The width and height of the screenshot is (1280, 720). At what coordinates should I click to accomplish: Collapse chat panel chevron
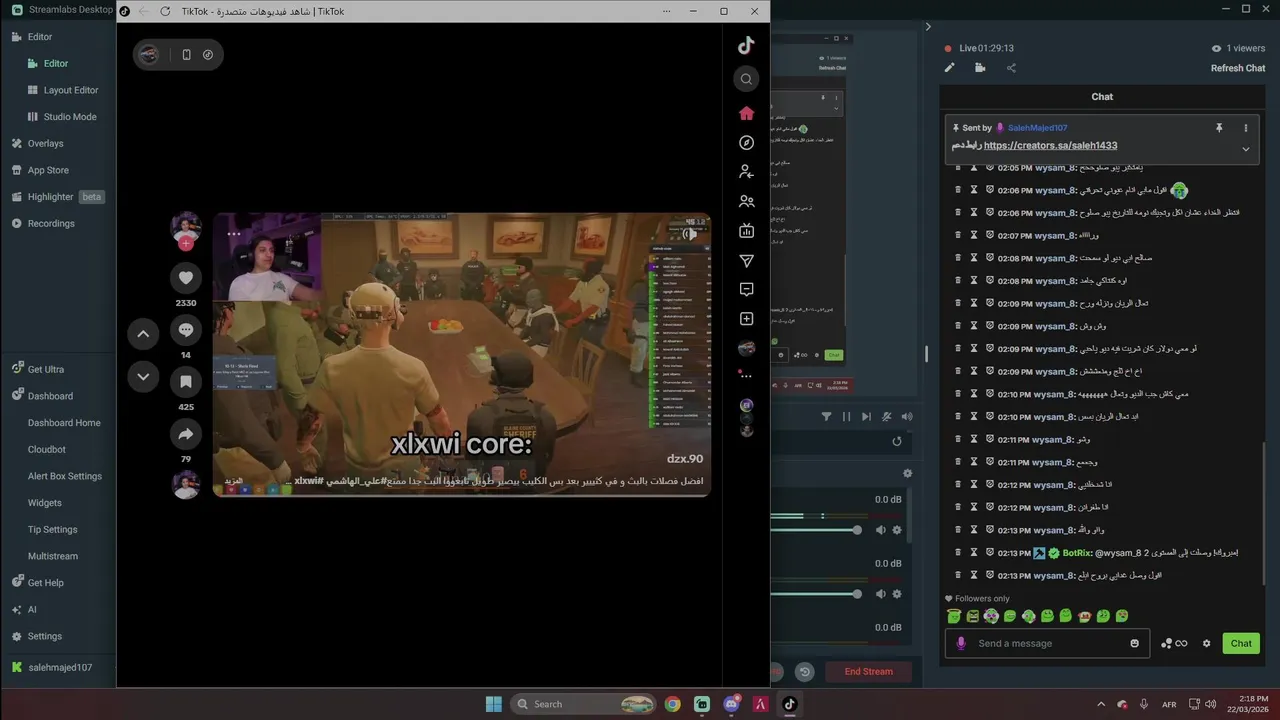coord(928,27)
